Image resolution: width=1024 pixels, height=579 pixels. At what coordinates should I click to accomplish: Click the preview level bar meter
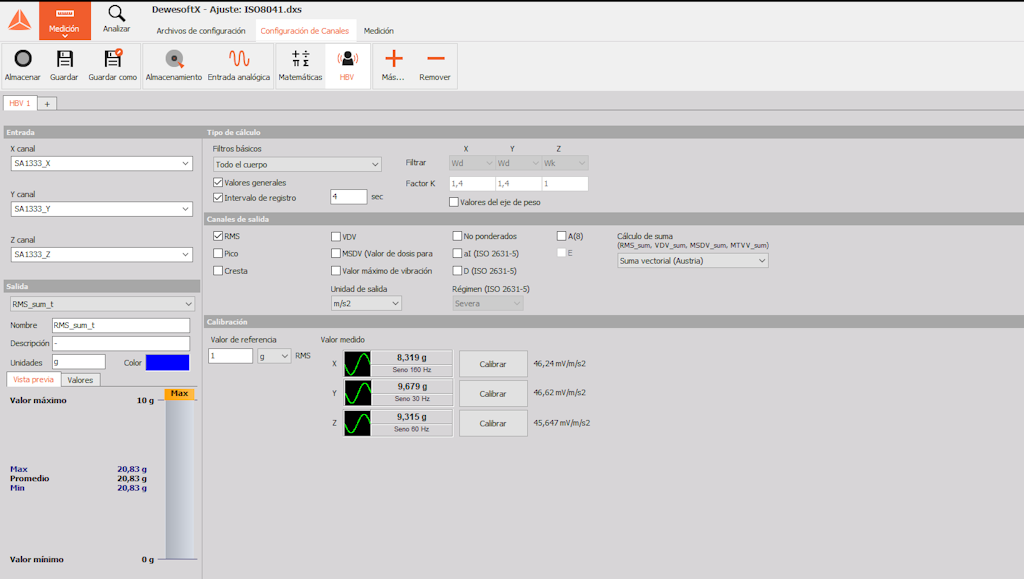[x=180, y=479]
